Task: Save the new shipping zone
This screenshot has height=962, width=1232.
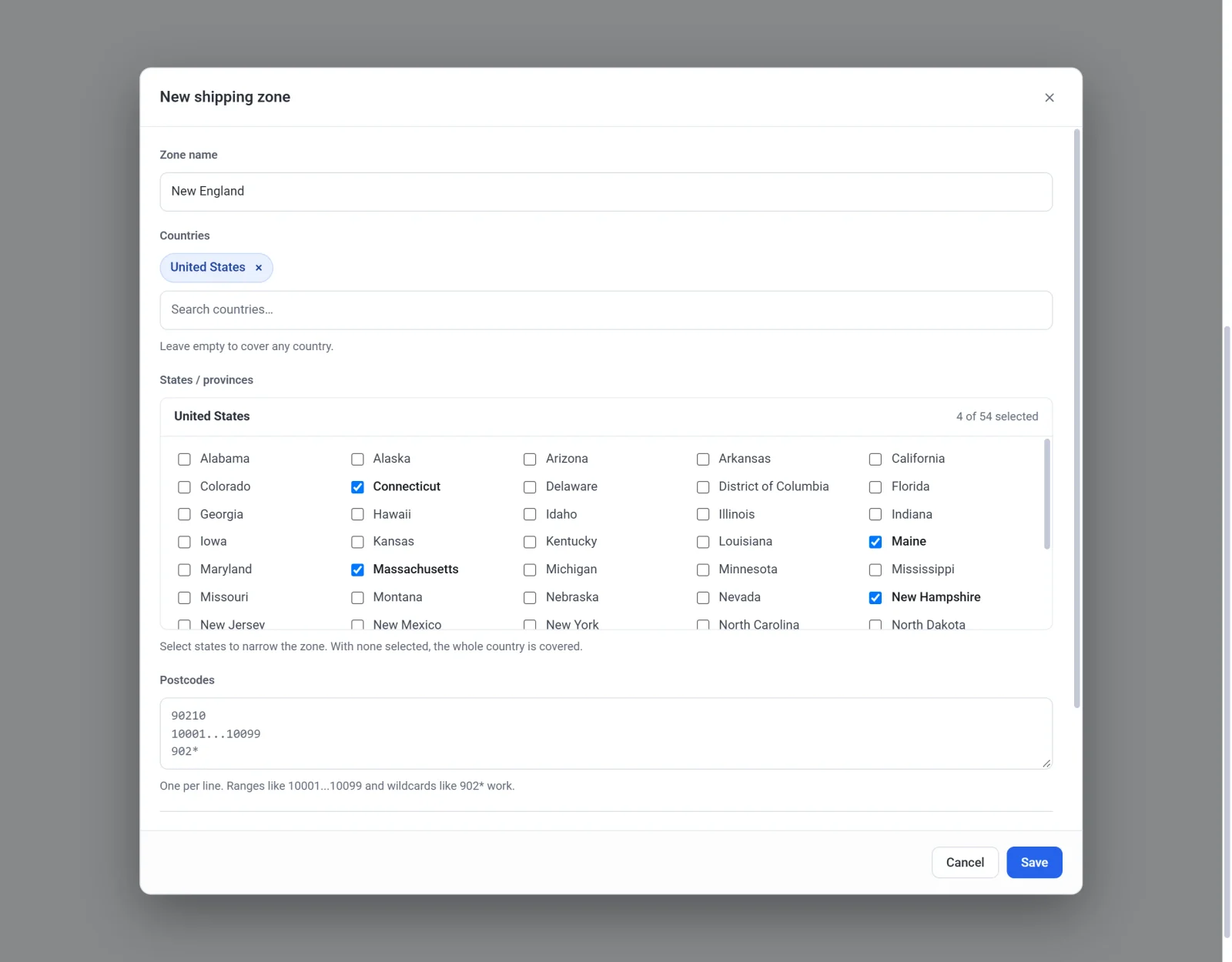Action: click(1034, 863)
